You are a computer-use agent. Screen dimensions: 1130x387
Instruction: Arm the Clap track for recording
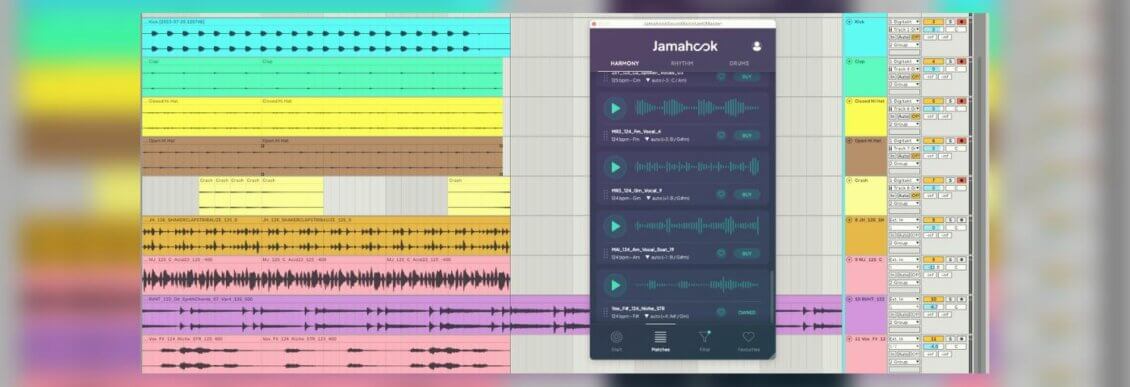click(x=961, y=62)
